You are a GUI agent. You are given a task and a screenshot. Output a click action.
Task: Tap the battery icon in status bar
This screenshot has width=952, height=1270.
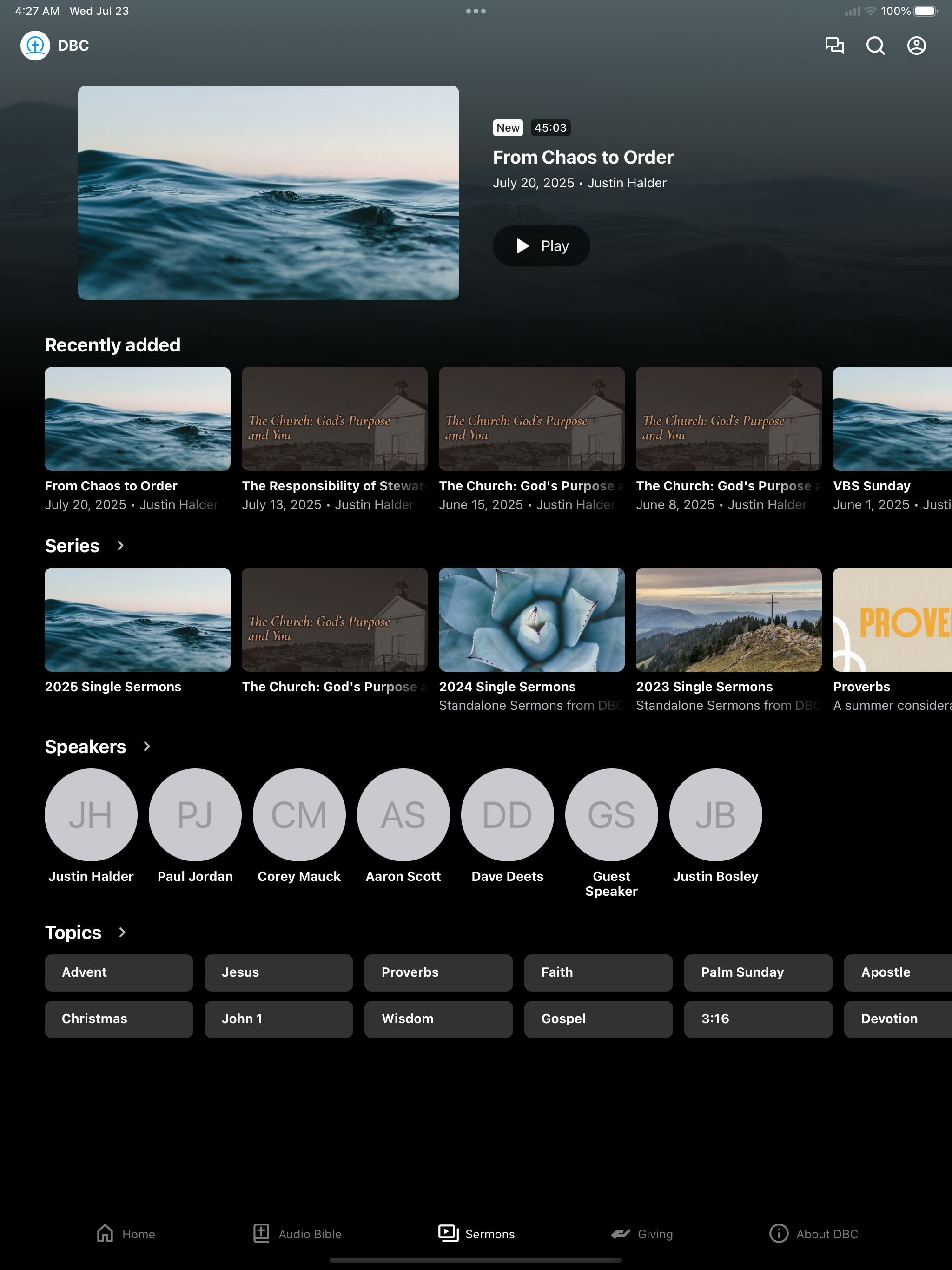[926, 11]
